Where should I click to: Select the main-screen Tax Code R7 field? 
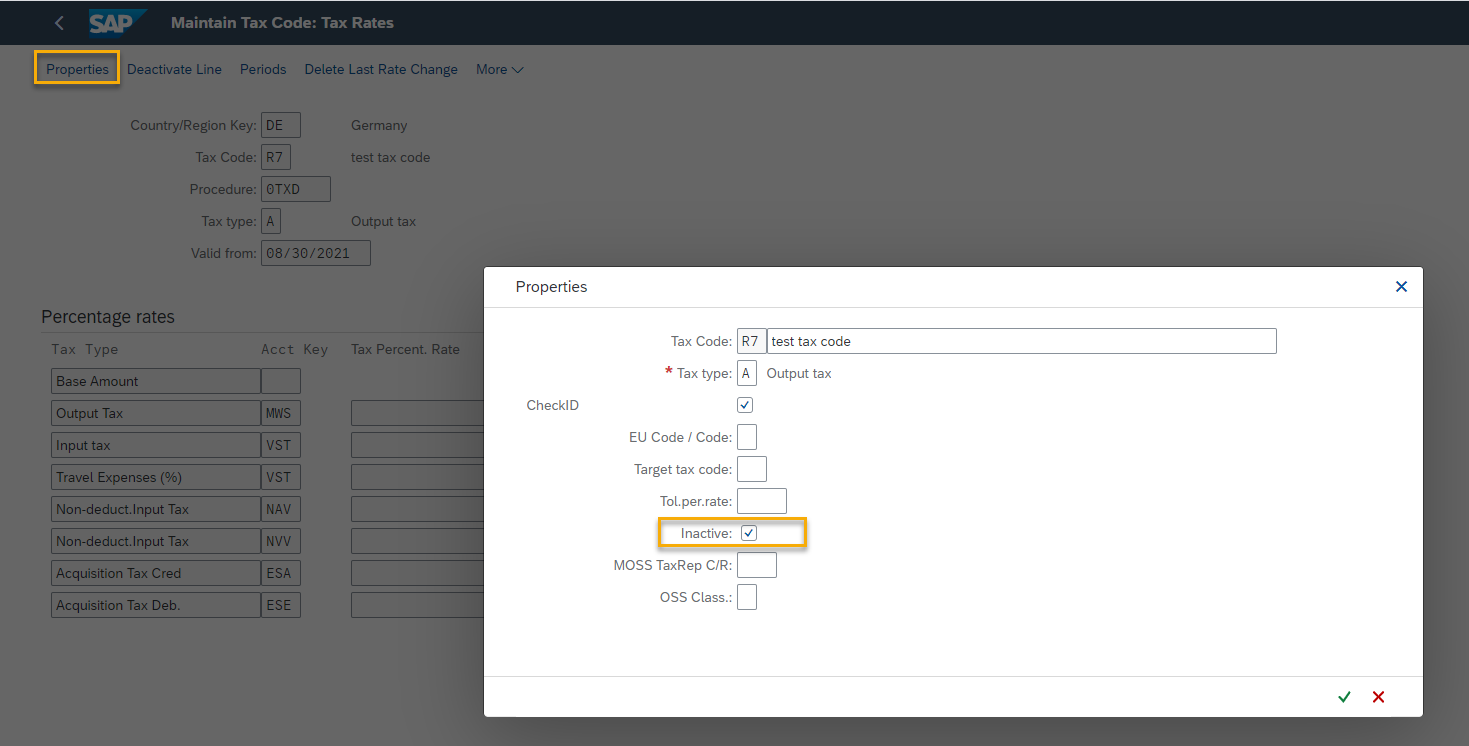tap(276, 157)
